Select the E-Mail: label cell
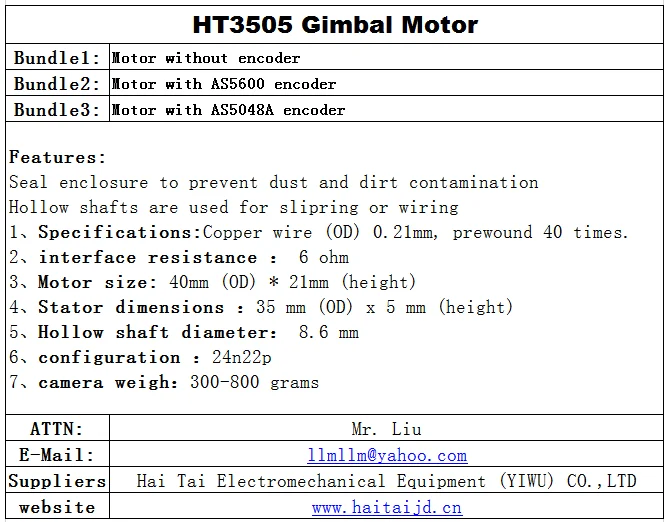The image size is (668, 522). click(x=58, y=454)
